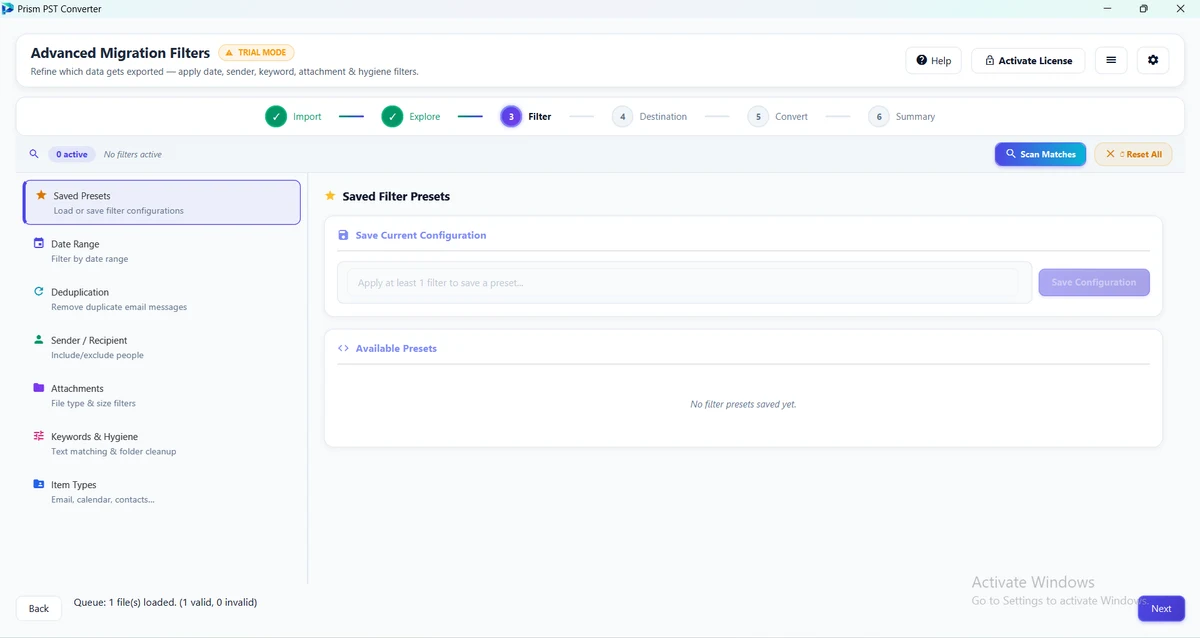Screen dimensions: 1200x638
Task: Click the folder icon for Item Types
Action: [39, 484]
